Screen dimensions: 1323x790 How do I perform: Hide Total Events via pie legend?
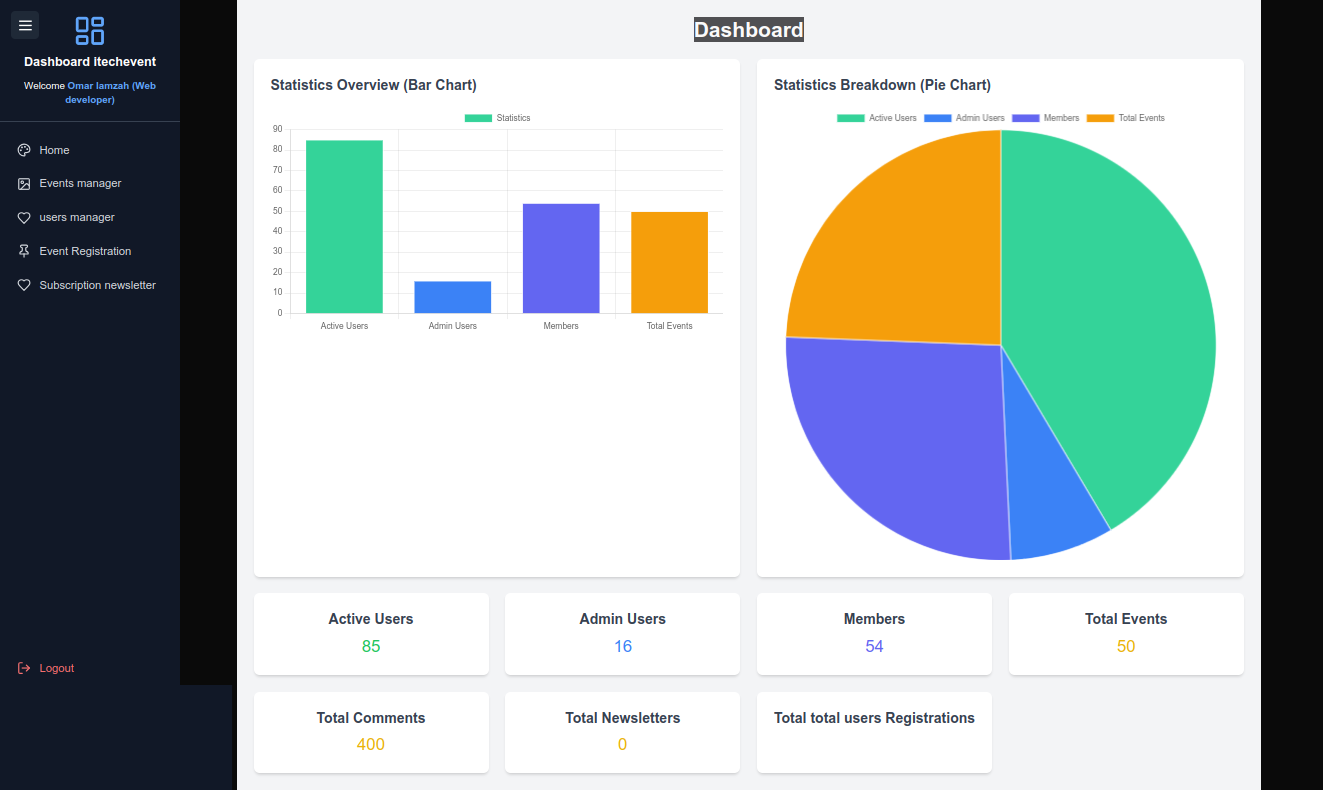[1126, 118]
